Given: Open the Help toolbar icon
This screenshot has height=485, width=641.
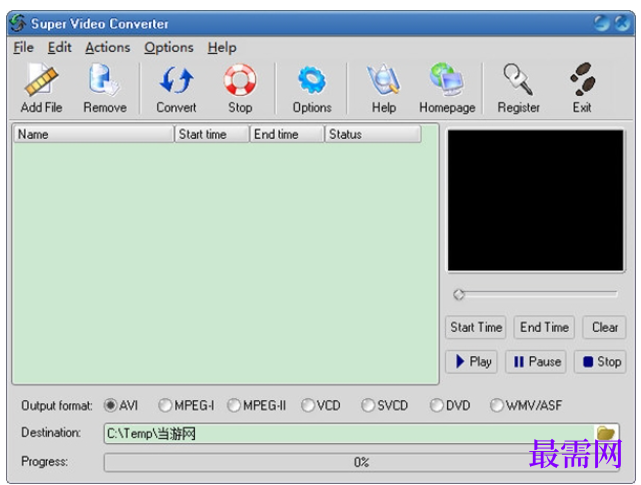Looking at the screenshot, I should tap(383, 79).
